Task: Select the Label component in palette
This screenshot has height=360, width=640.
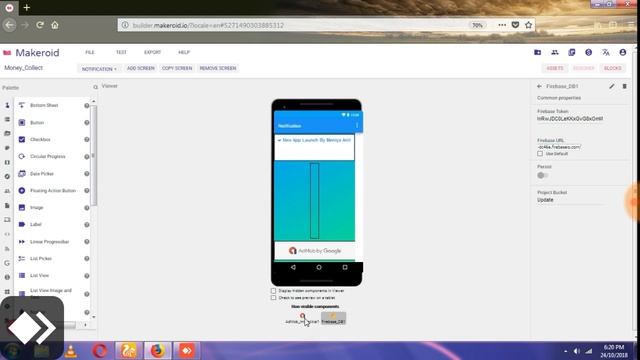Action: coord(36,224)
